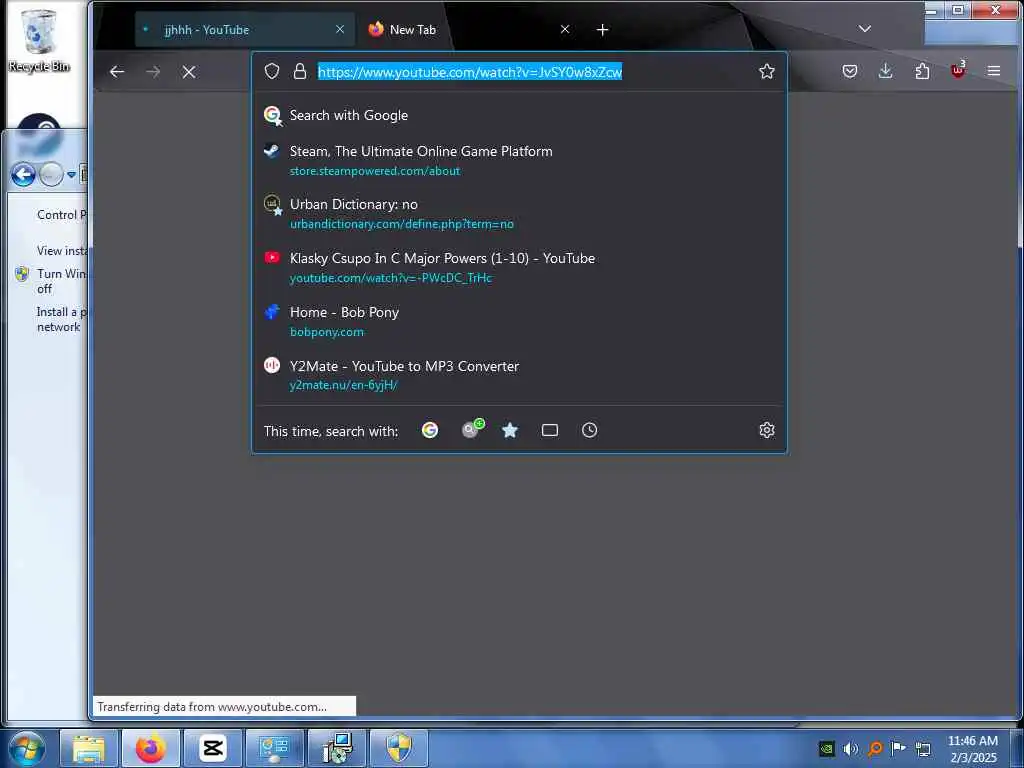Open recent pages dropdown in Control Panel

click(x=71, y=174)
